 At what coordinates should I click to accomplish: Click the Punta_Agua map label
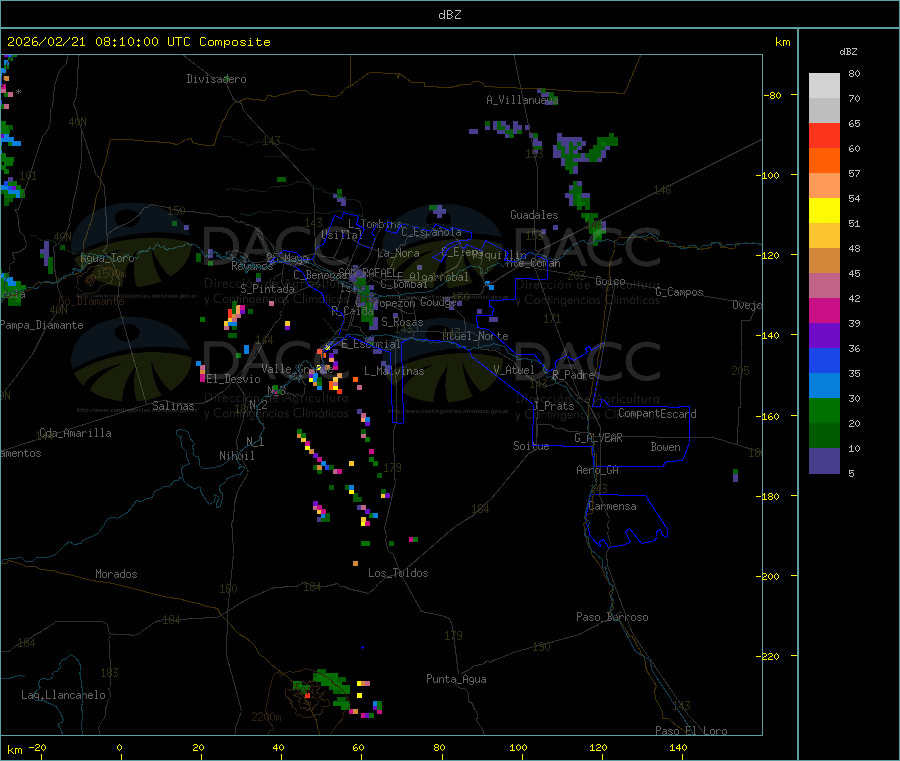456,679
